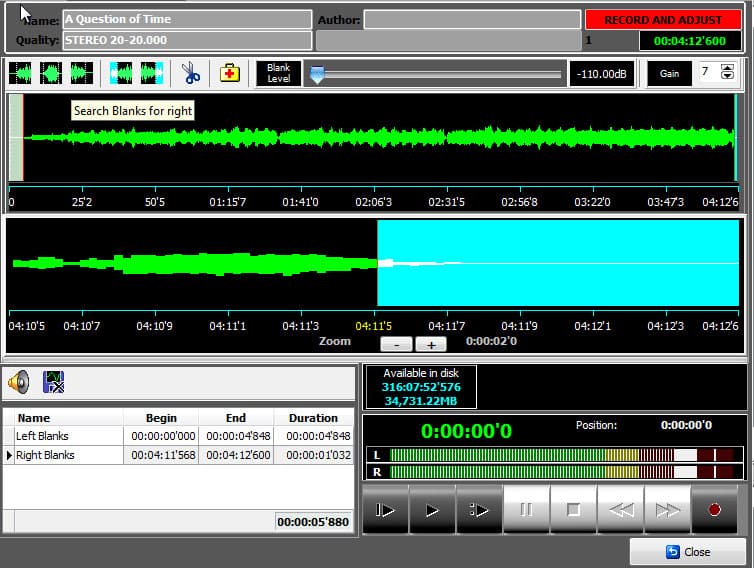Increase the Gain value with up arrow
Screen dimensions: 754x569
(x=728, y=68)
